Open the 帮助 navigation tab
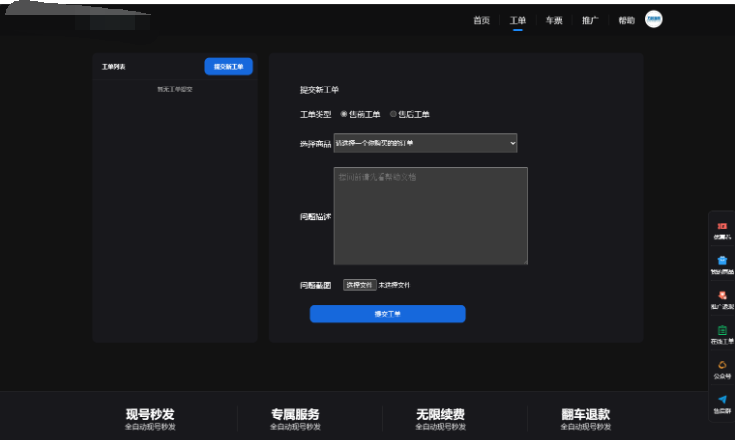Viewport: 735px width, 440px height. [x=626, y=20]
